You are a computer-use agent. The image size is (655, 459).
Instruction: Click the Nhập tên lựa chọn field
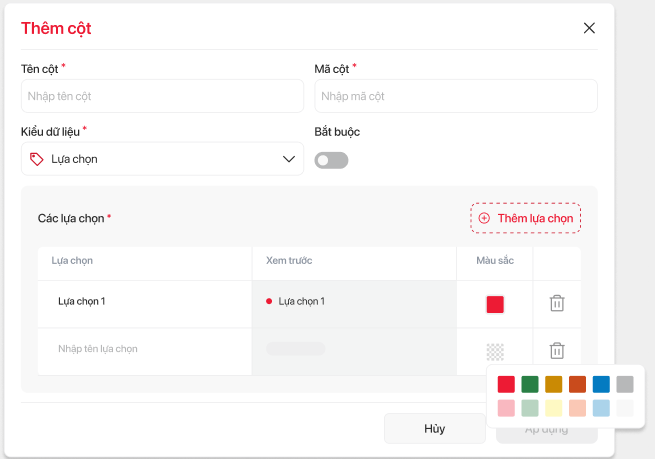[x=144, y=349]
